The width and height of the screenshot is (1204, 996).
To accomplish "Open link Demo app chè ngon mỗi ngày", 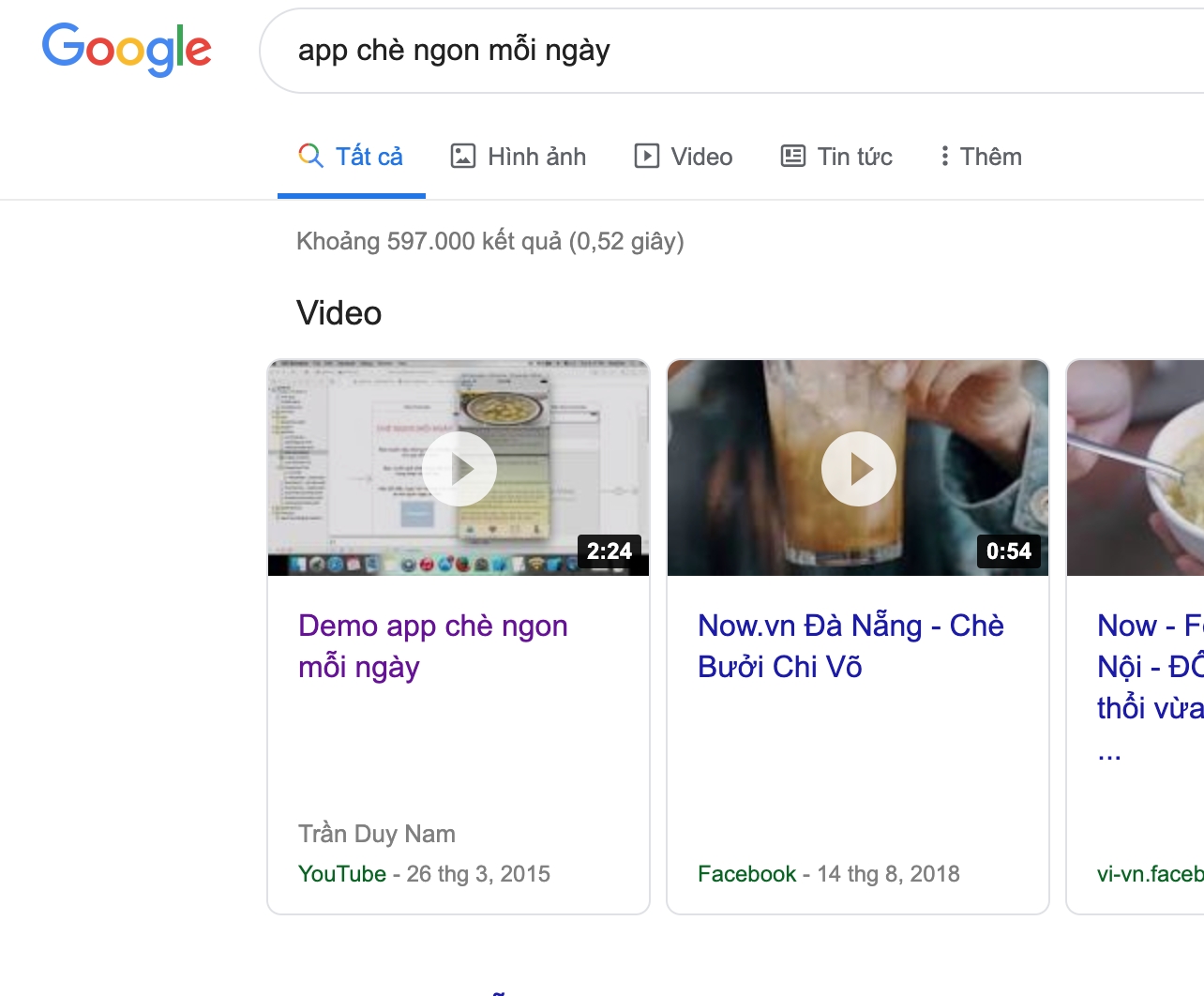I will point(433,646).
